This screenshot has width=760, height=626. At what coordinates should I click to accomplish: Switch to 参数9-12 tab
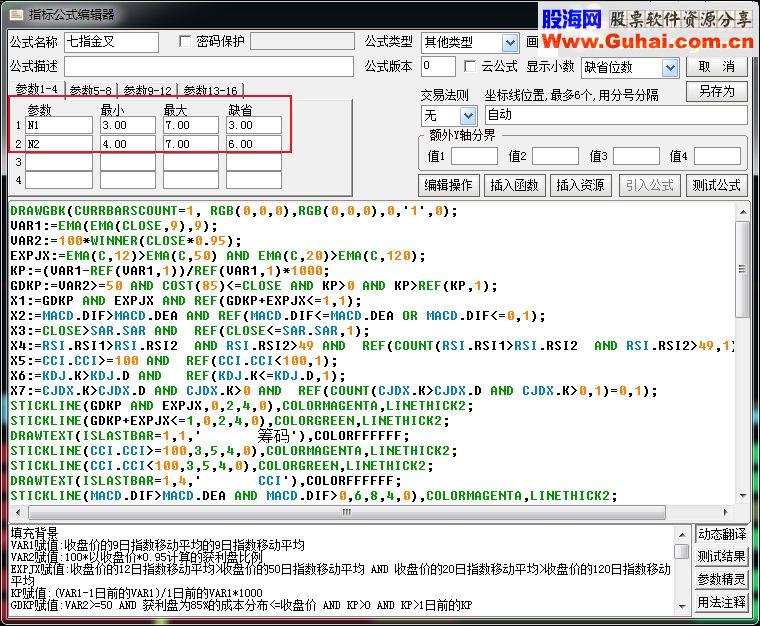pos(147,91)
